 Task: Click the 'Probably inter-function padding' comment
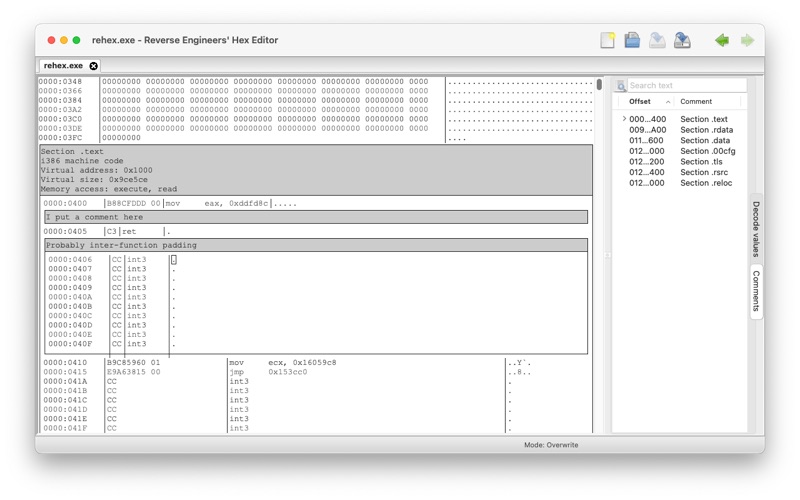(x=316, y=245)
